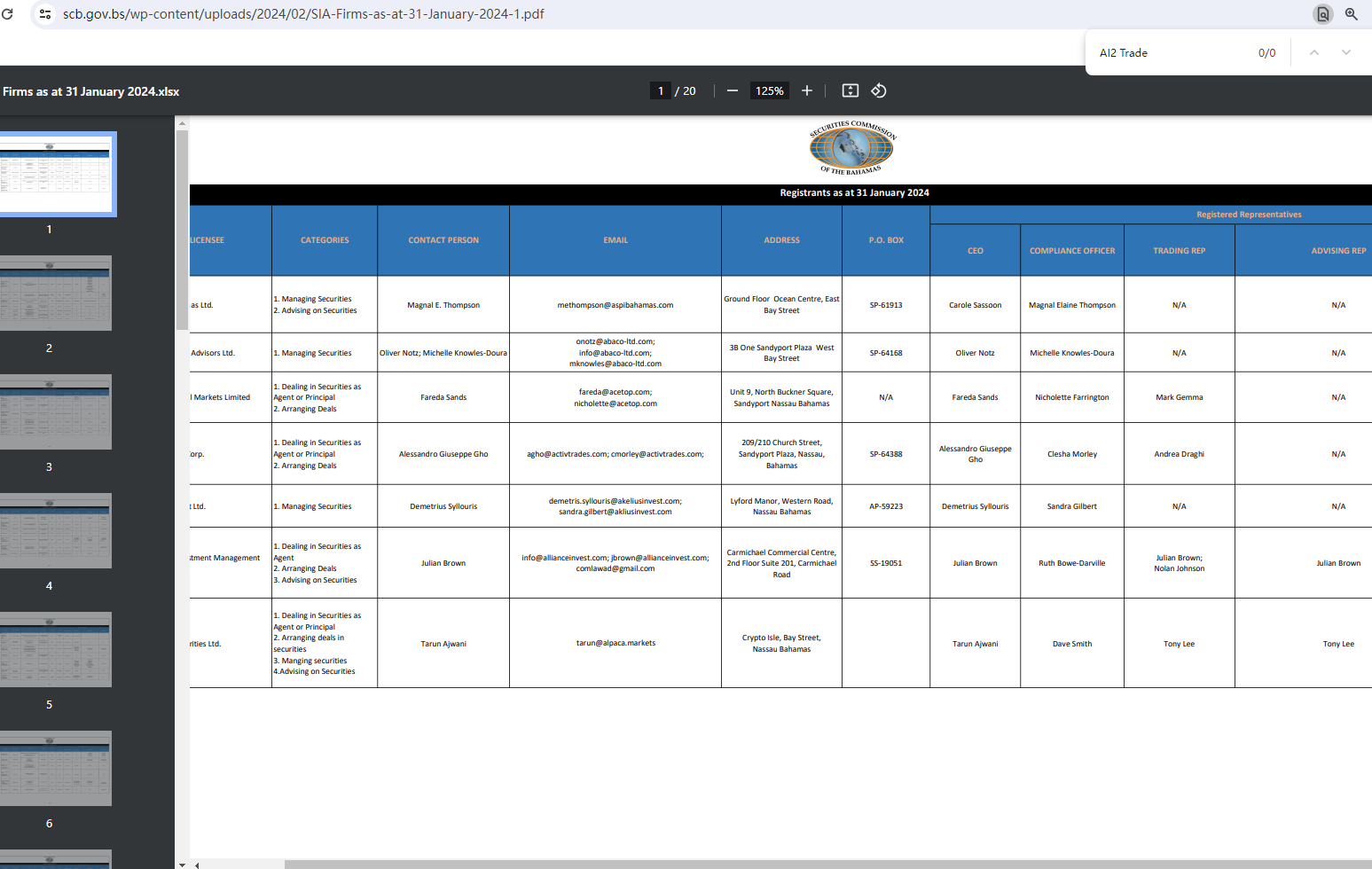The width and height of the screenshot is (1372, 869).
Task: Open site information icon beside the URL
Action: [45, 14]
